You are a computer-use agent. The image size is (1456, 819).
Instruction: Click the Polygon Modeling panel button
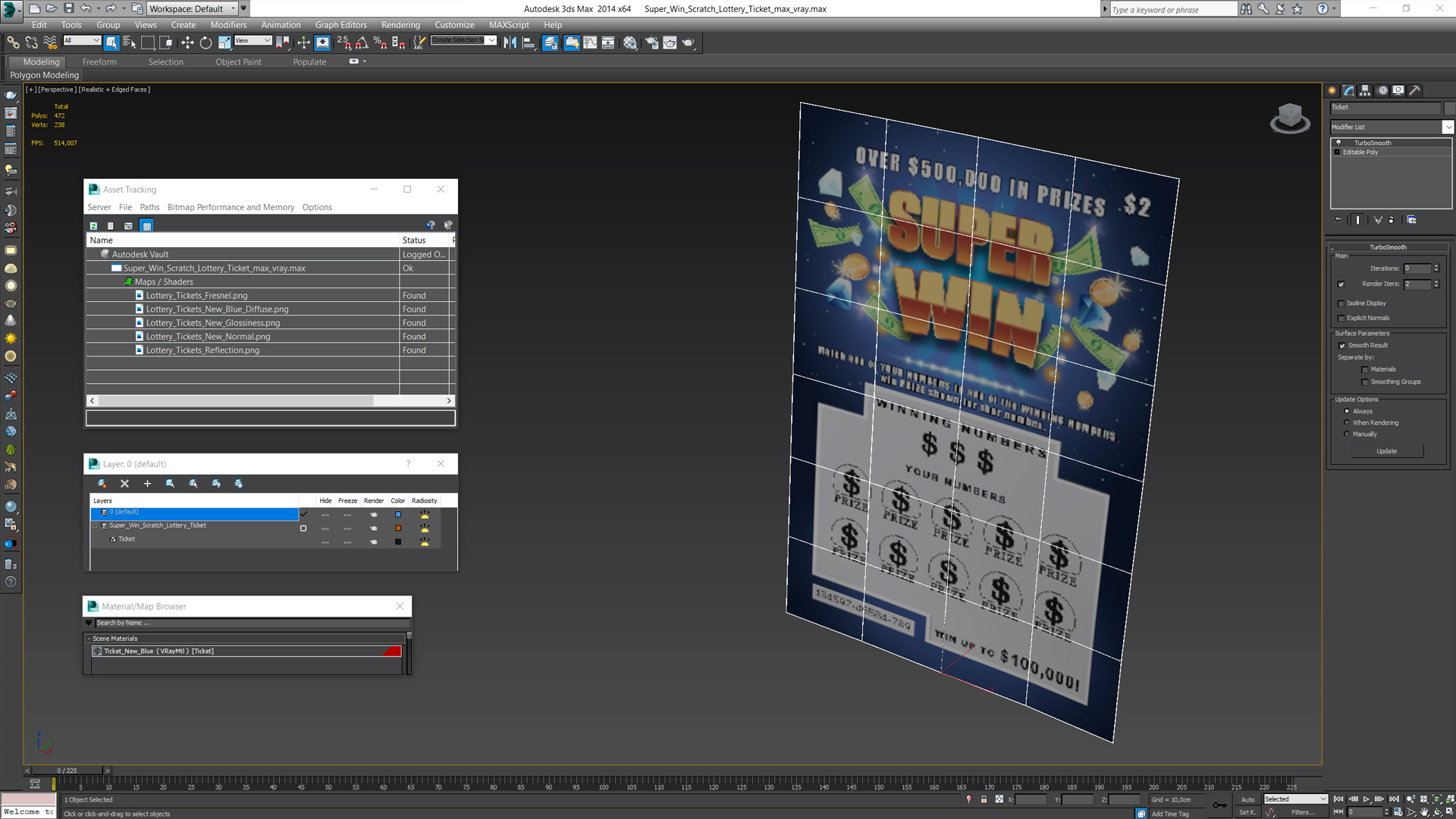[45, 75]
